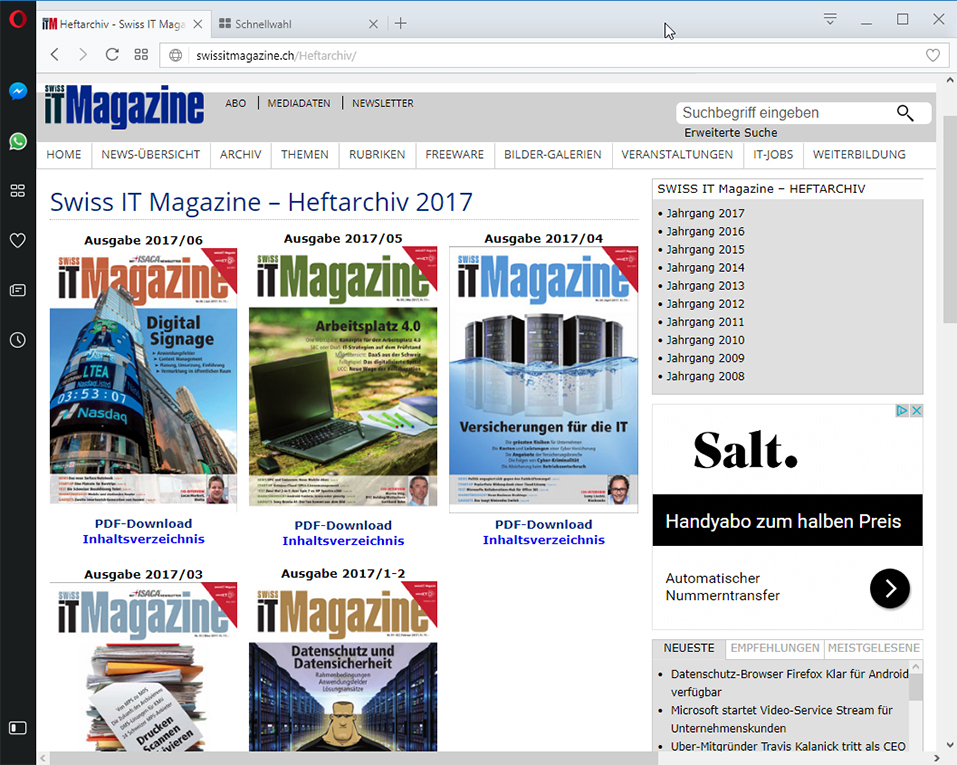957x765 pixels.
Task: Open Bookmarks heart in the sidebar
Action: (18, 241)
